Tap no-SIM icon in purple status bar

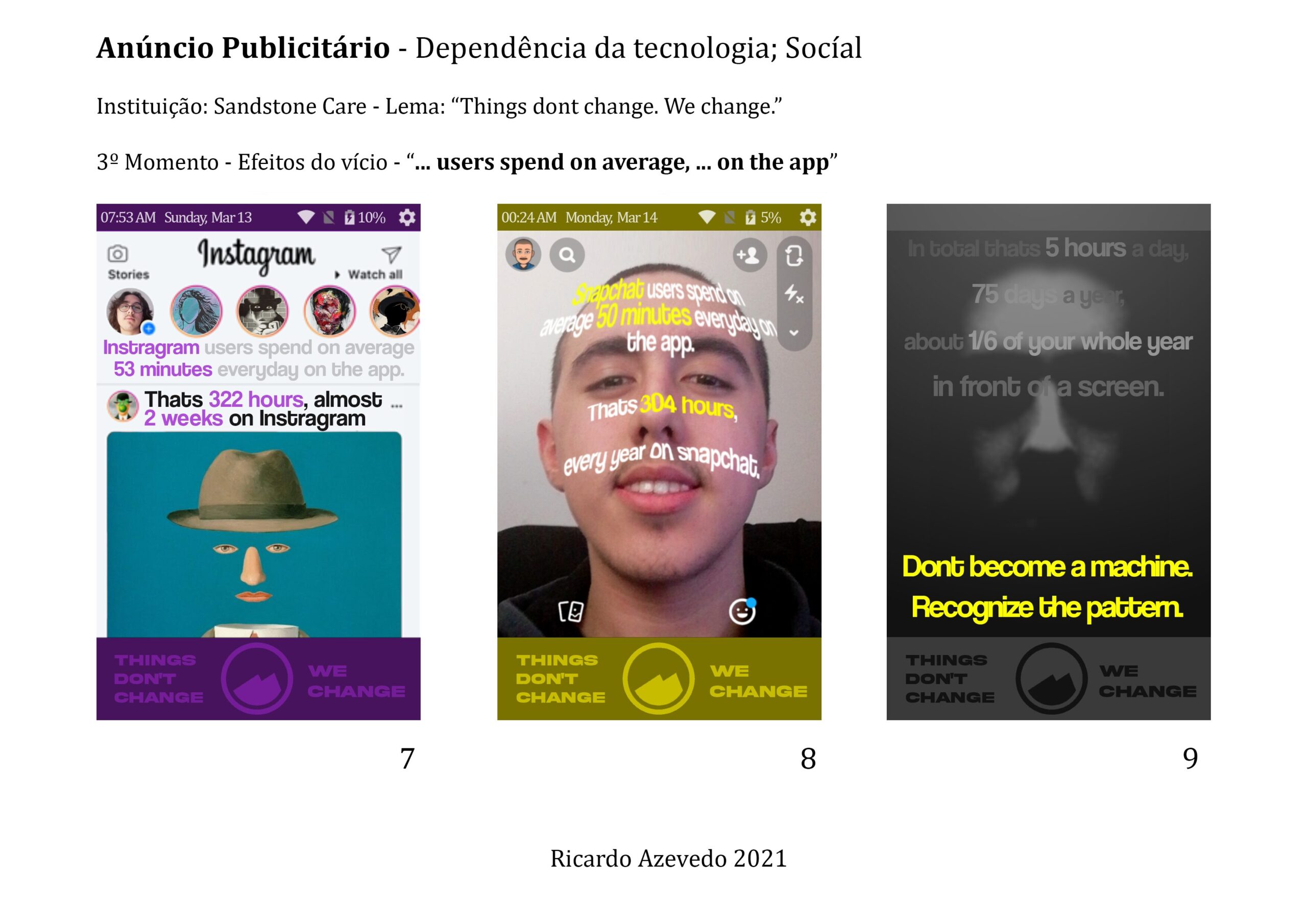(x=328, y=217)
